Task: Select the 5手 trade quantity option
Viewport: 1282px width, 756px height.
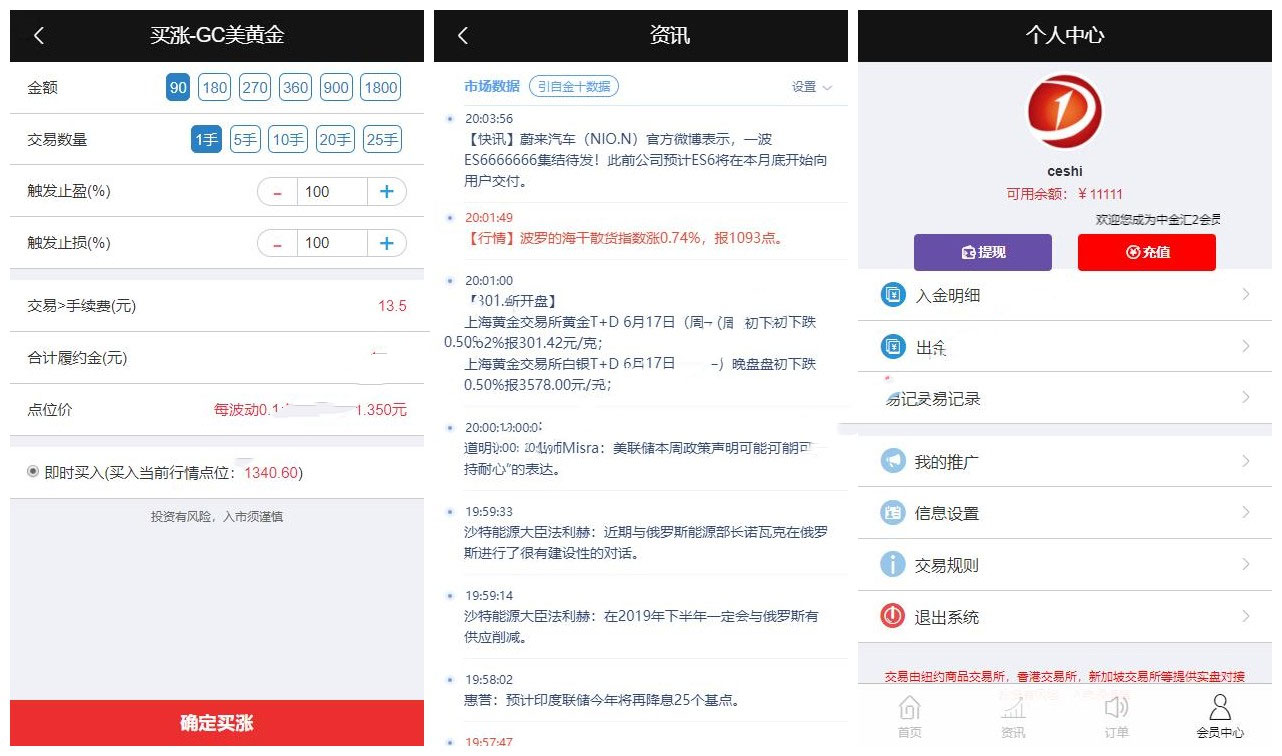Action: coord(245,139)
